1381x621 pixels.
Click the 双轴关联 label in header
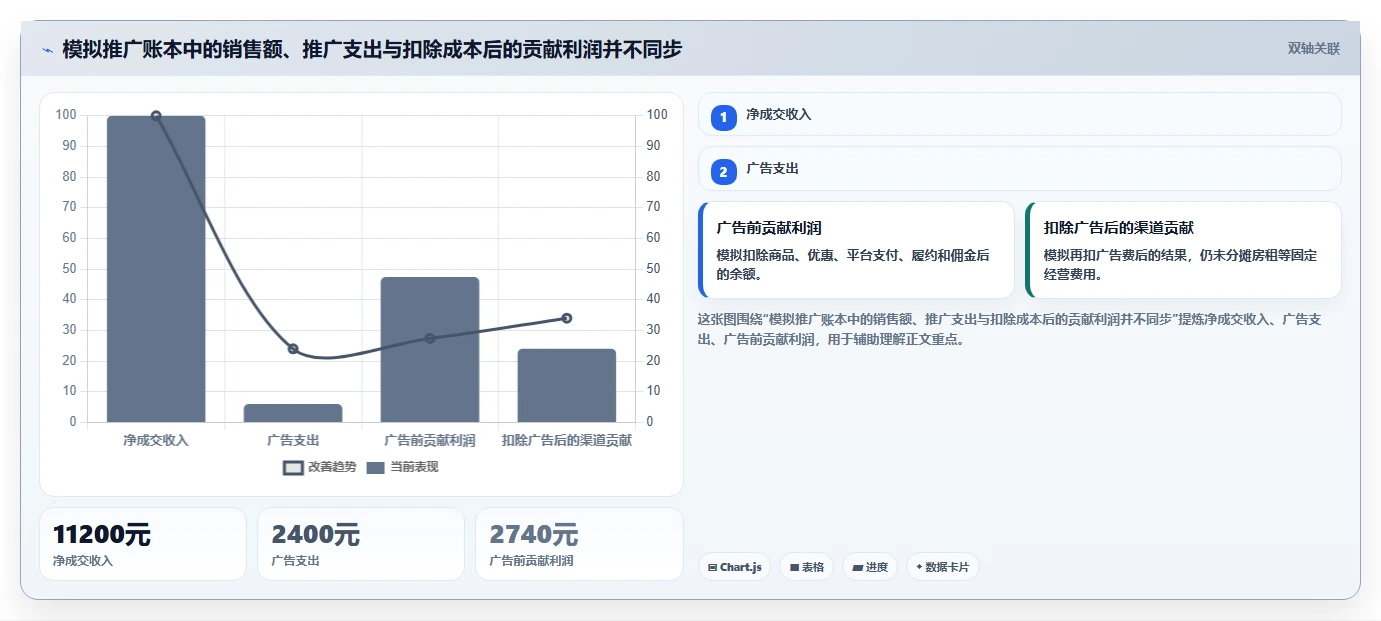tap(1313, 49)
